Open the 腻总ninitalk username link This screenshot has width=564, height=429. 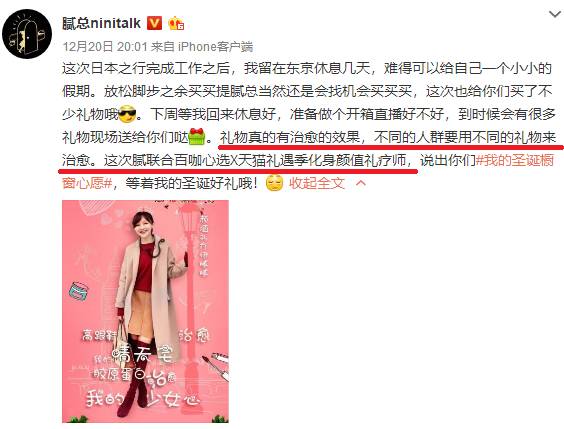point(101,24)
